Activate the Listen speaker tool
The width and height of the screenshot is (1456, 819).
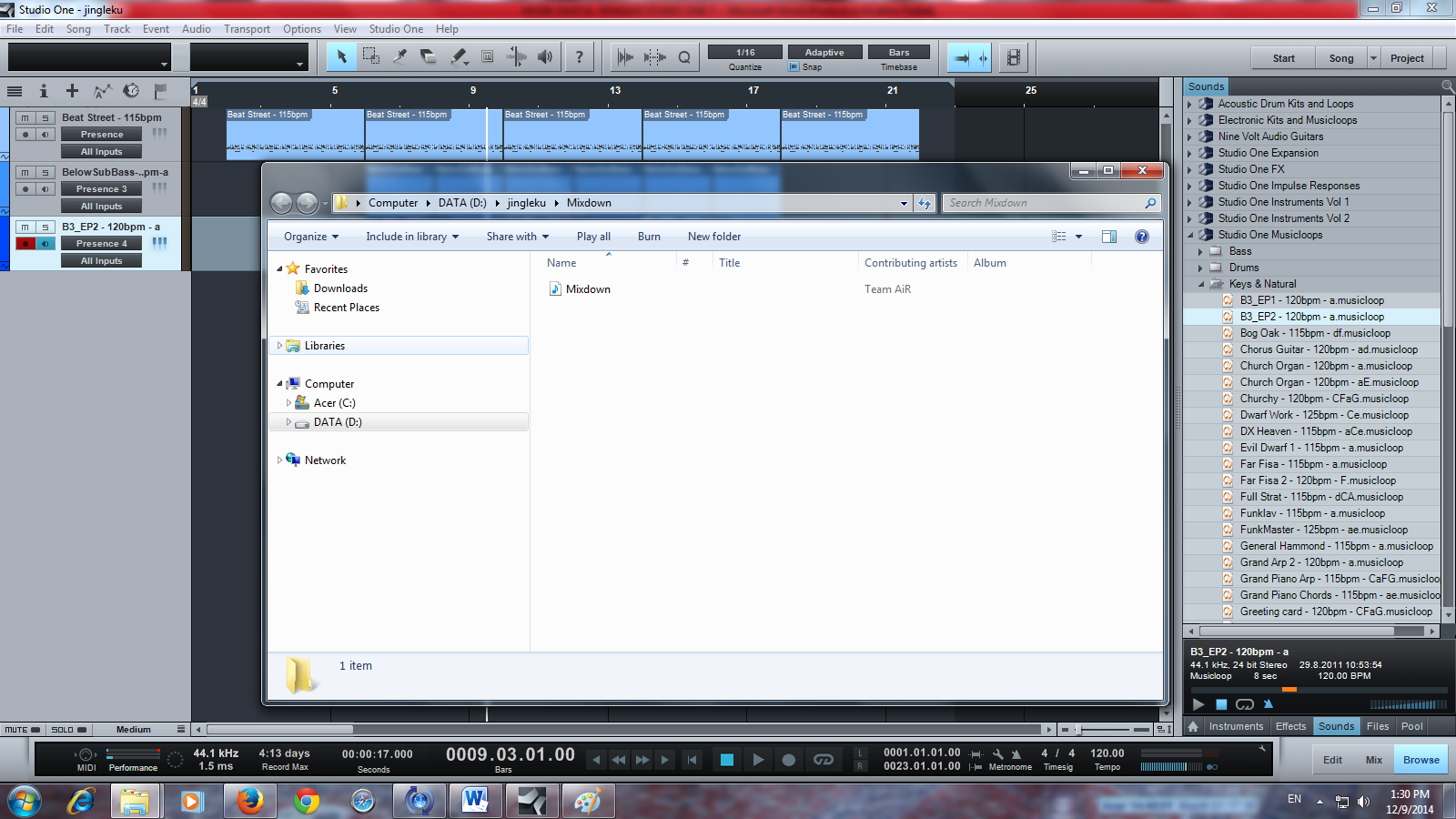tap(545, 57)
